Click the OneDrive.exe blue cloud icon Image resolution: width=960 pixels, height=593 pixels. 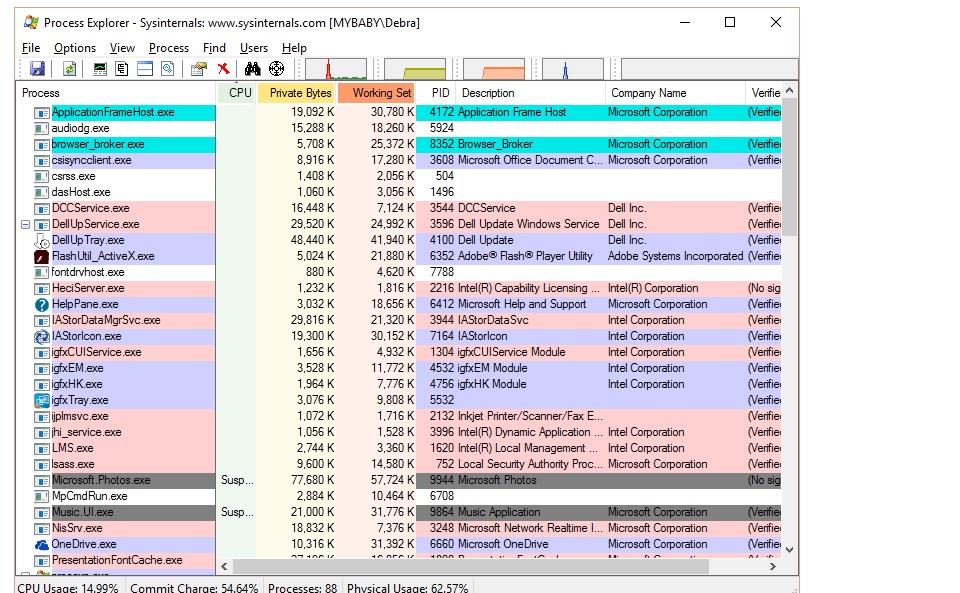coord(42,544)
